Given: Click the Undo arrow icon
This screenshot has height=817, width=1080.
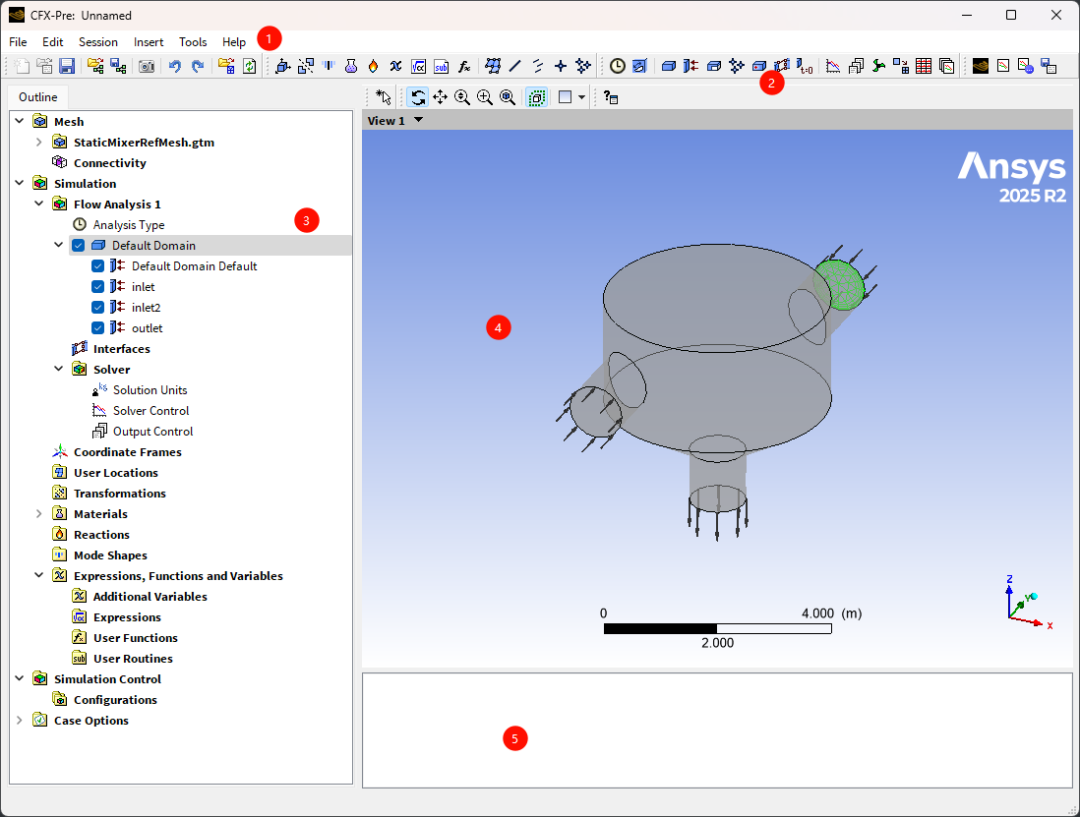Looking at the screenshot, I should coord(175,66).
